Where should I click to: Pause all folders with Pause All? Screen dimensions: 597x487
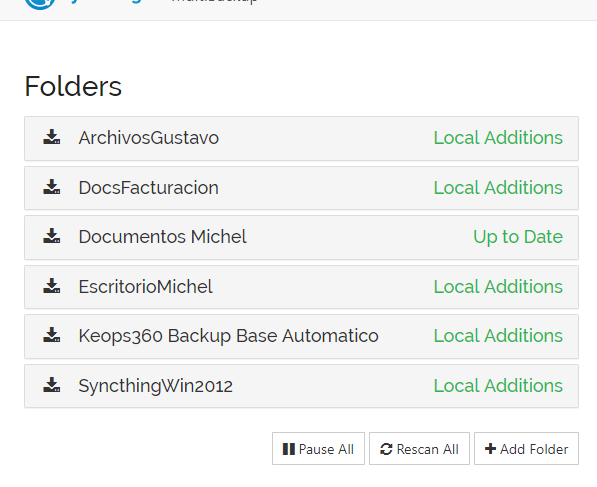click(x=318, y=449)
